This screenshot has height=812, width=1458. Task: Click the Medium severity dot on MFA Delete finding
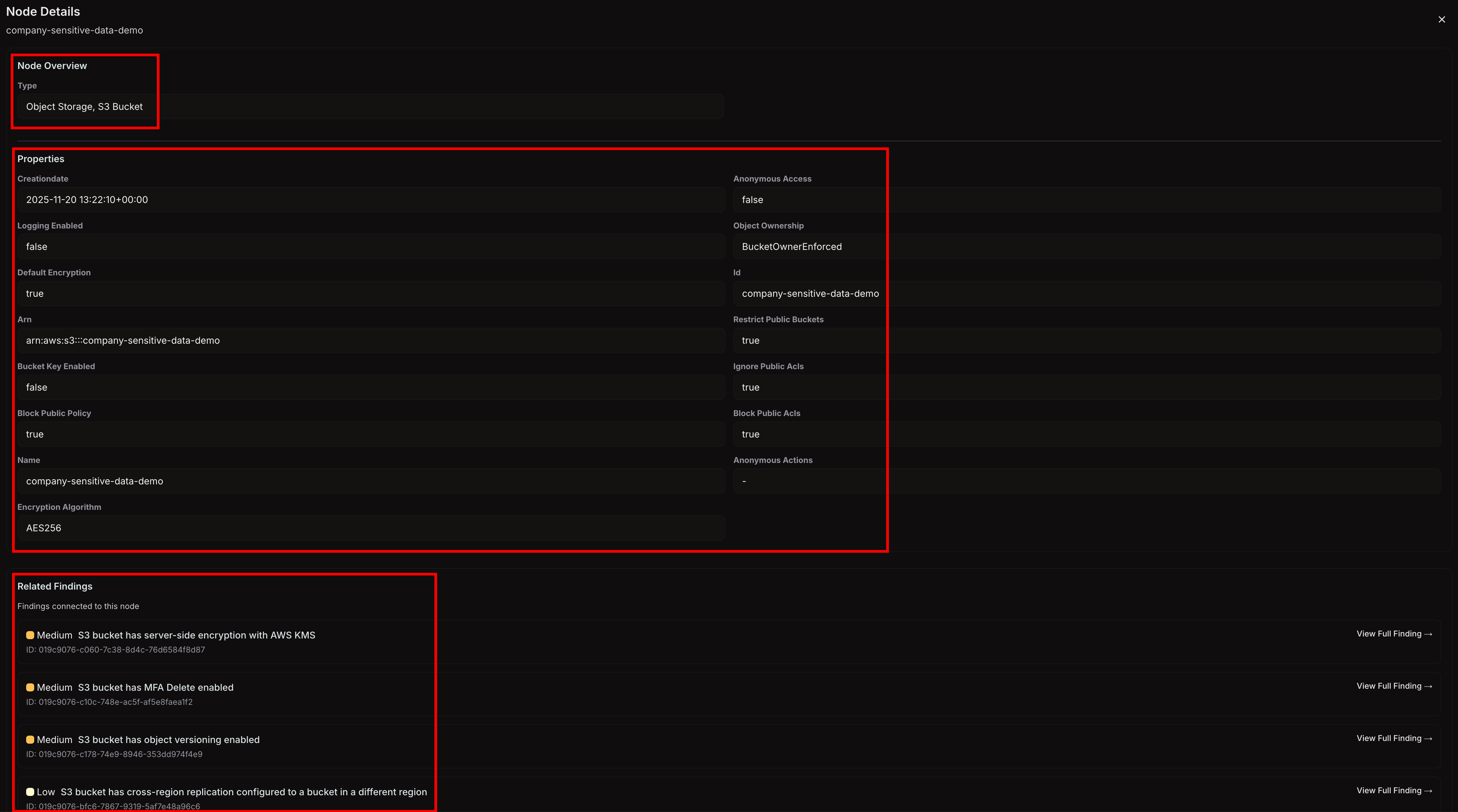pyautogui.click(x=31, y=687)
